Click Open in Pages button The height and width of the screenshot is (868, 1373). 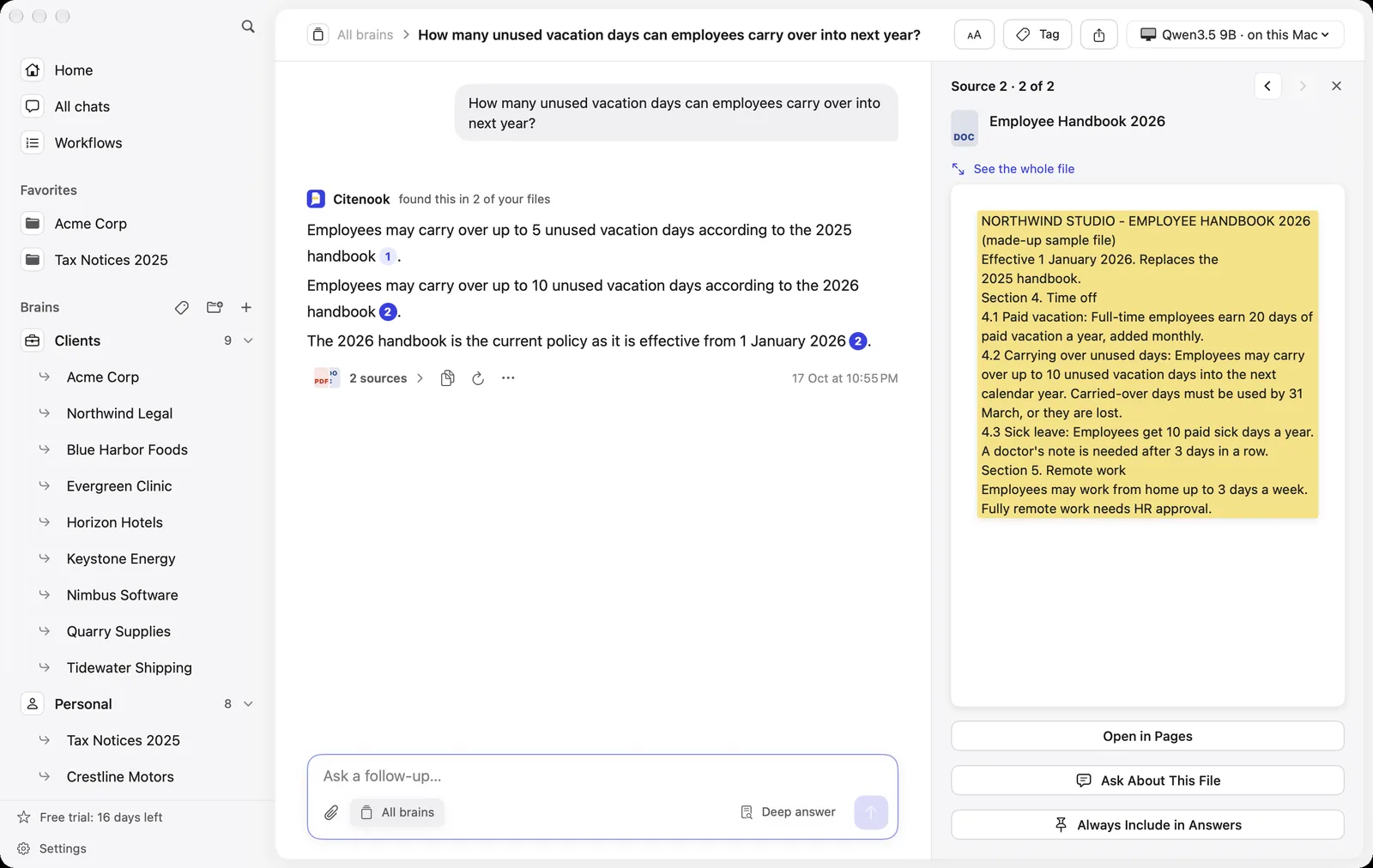1147,736
